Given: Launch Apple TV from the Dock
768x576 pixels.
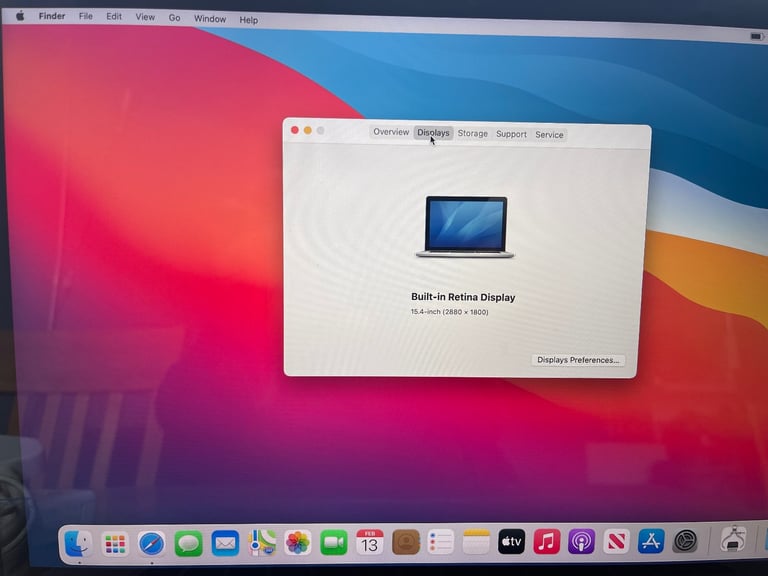Looking at the screenshot, I should (511, 541).
